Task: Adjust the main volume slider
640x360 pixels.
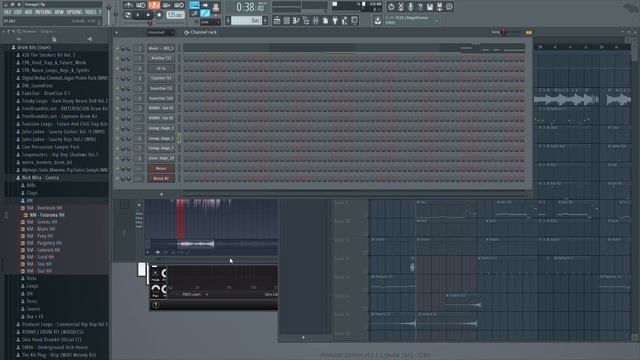Action: click(x=109, y=13)
